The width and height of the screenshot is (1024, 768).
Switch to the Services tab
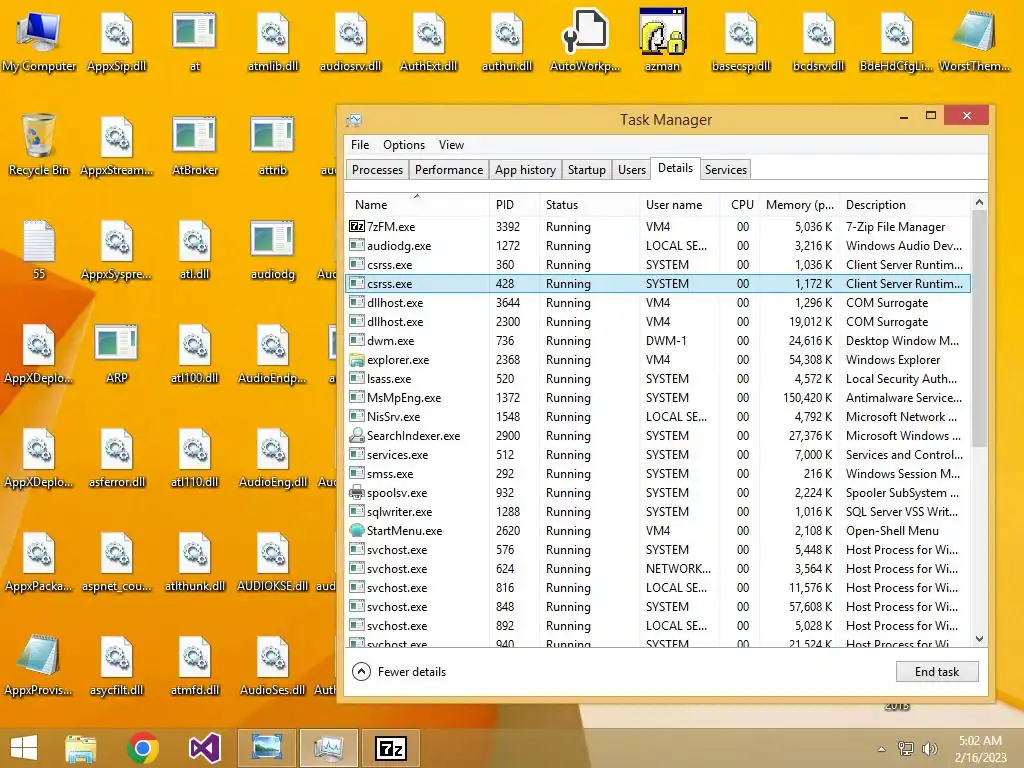726,170
